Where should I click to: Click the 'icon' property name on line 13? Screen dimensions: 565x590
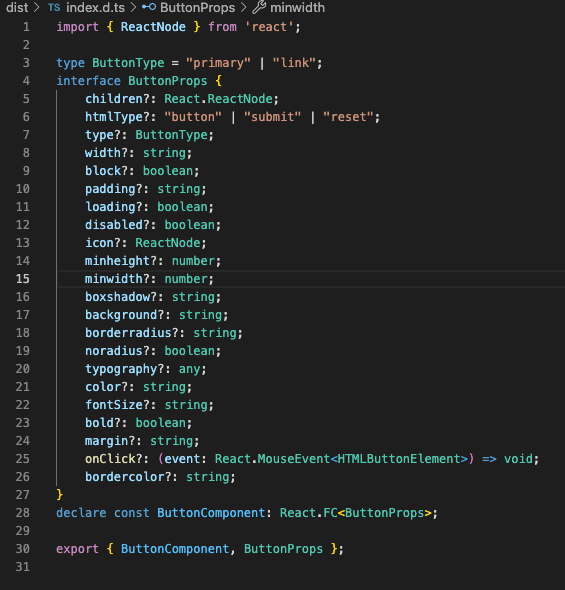tap(99, 243)
